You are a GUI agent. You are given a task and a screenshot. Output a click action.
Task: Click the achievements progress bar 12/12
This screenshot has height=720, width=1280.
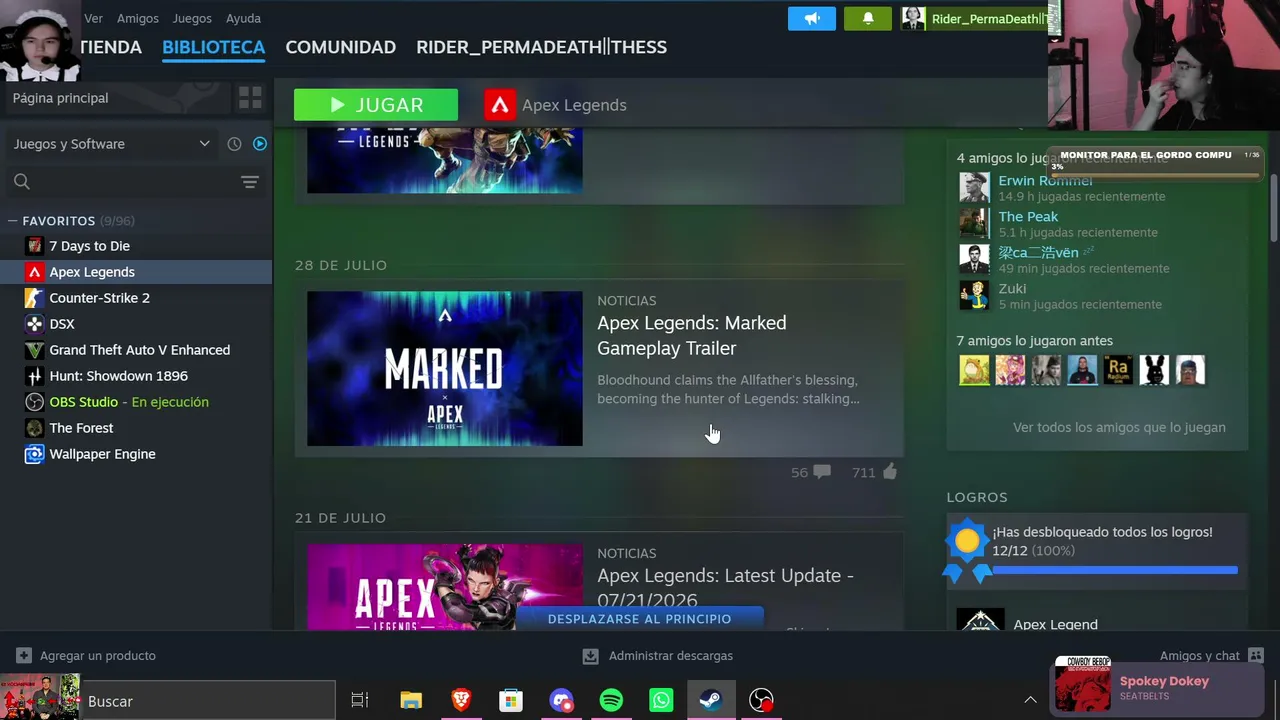click(x=1115, y=570)
